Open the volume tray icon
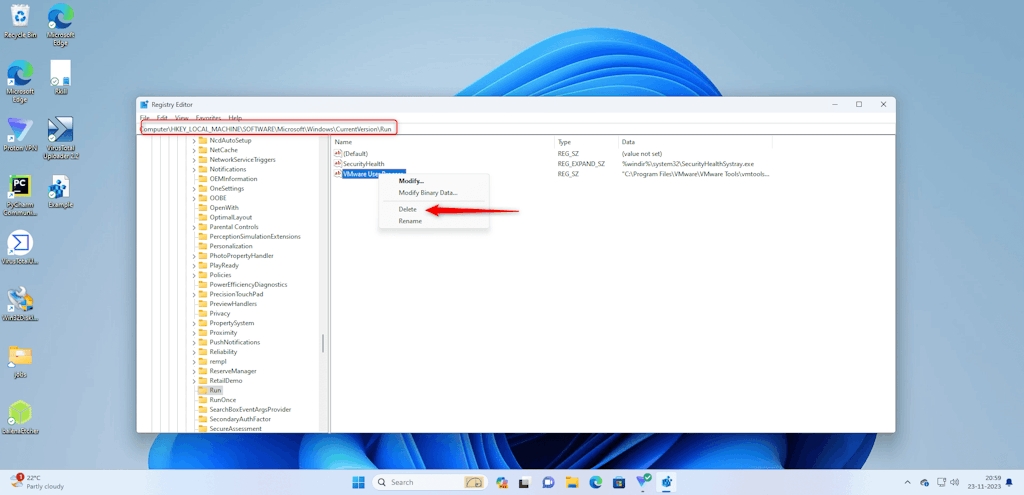The image size is (1024, 495). (955, 483)
